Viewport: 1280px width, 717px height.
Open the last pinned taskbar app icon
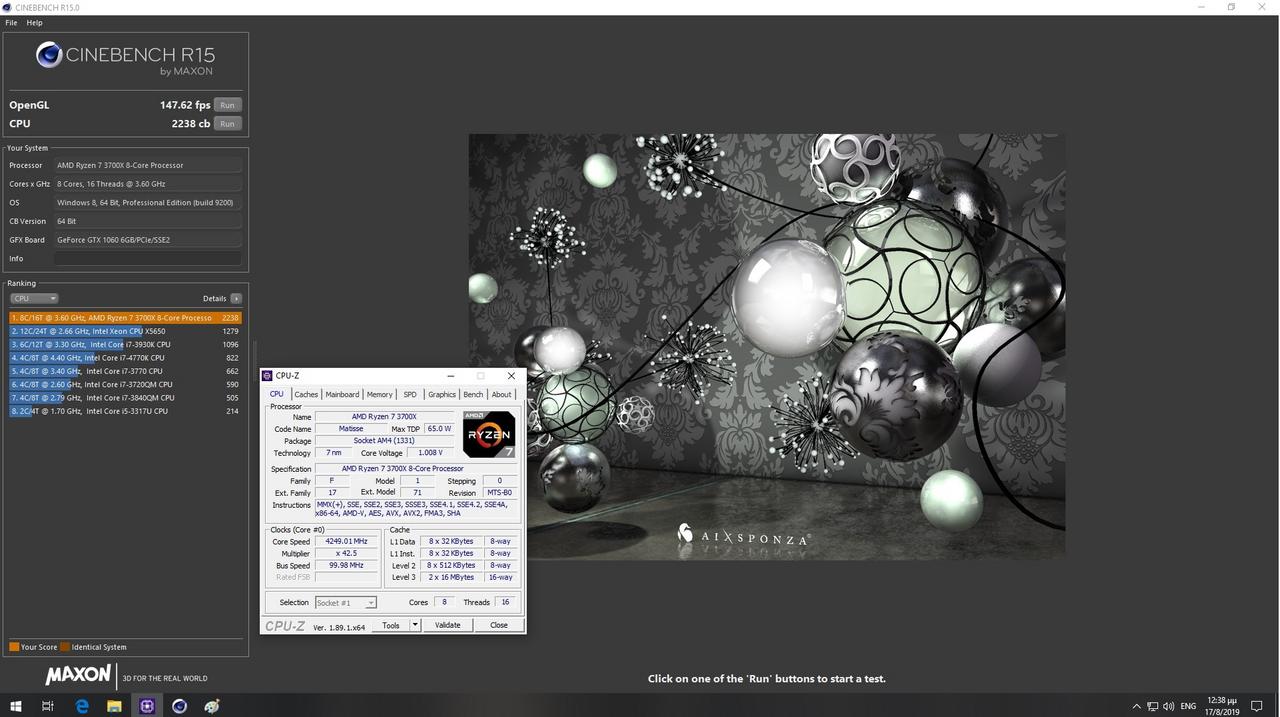pyautogui.click(x=212, y=706)
